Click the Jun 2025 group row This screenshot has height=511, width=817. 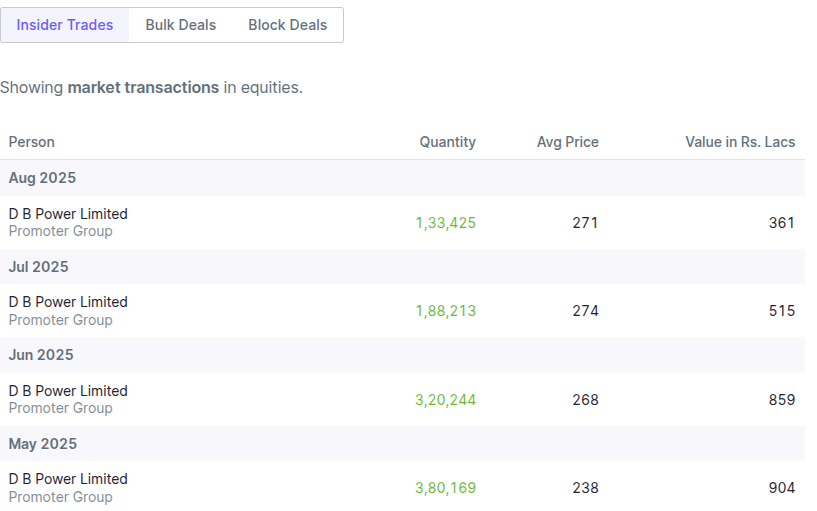(402, 355)
